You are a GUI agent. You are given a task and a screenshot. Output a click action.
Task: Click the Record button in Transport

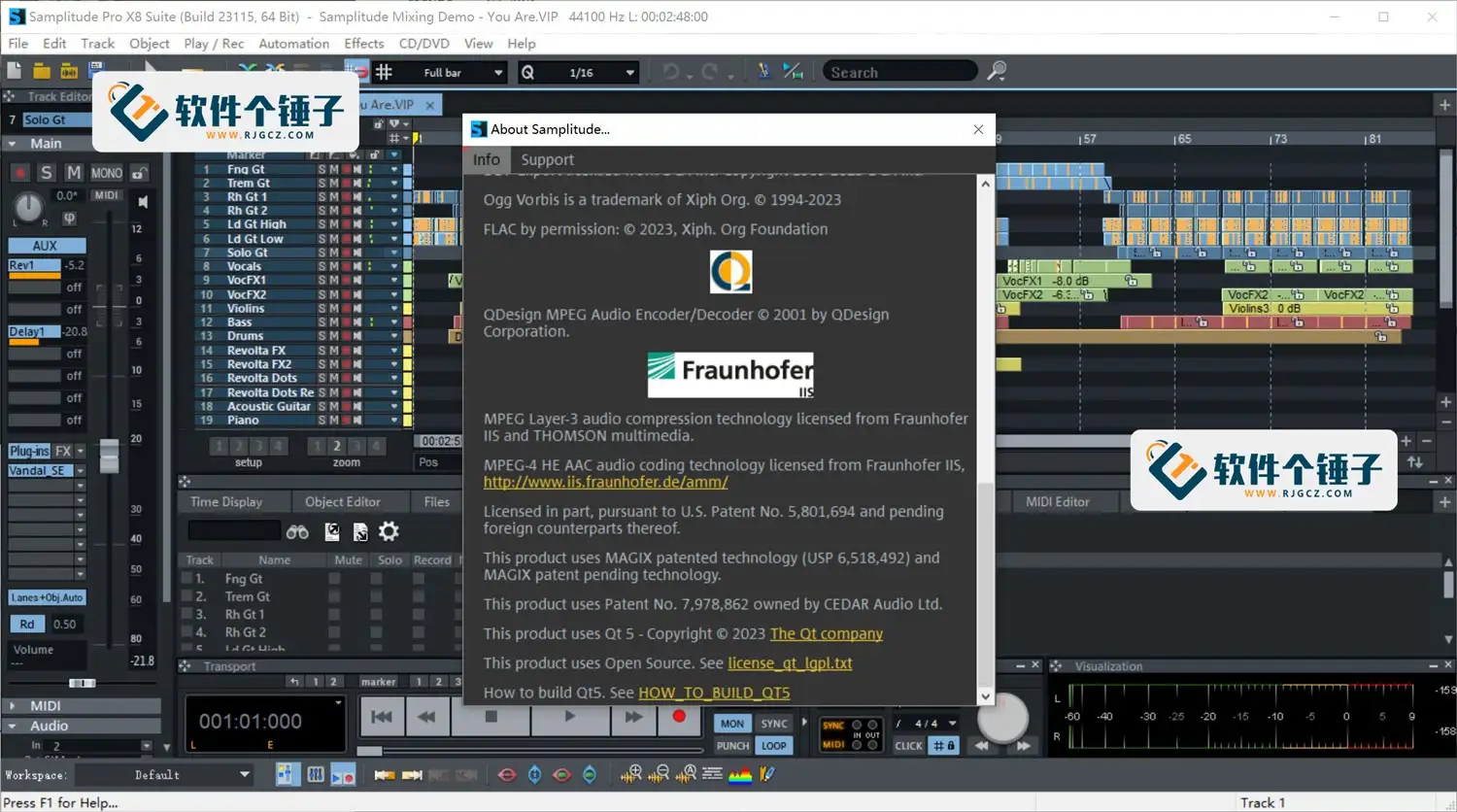point(678,717)
